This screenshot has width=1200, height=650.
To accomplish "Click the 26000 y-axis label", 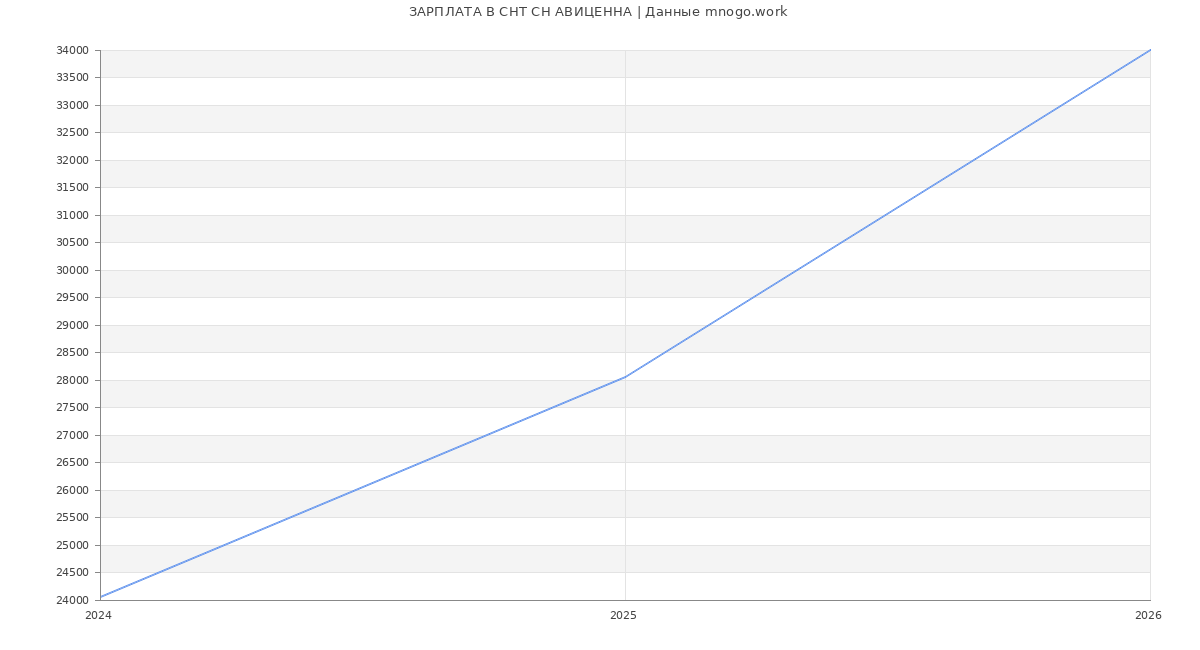I will point(72,490).
